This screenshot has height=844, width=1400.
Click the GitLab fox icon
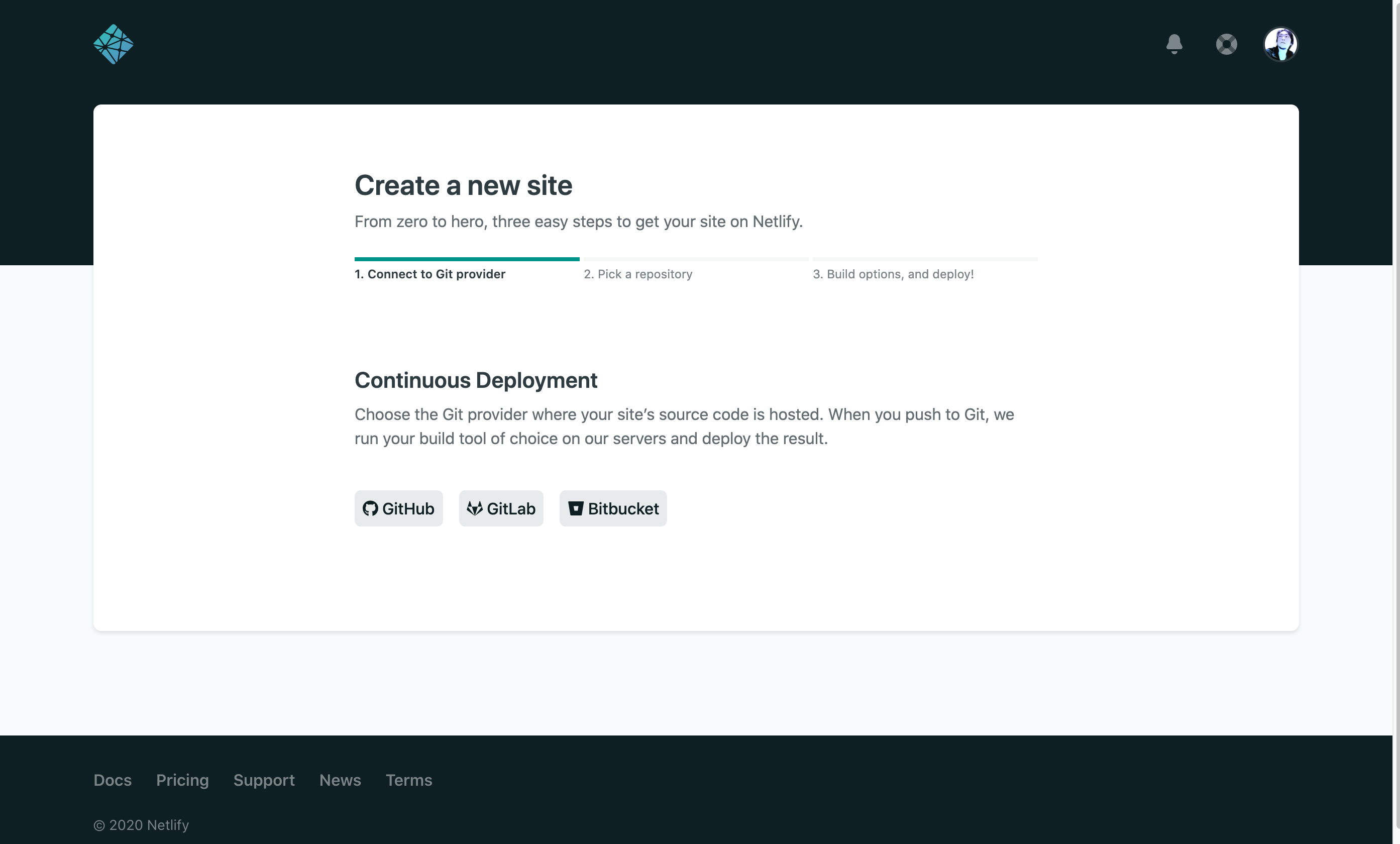(474, 508)
